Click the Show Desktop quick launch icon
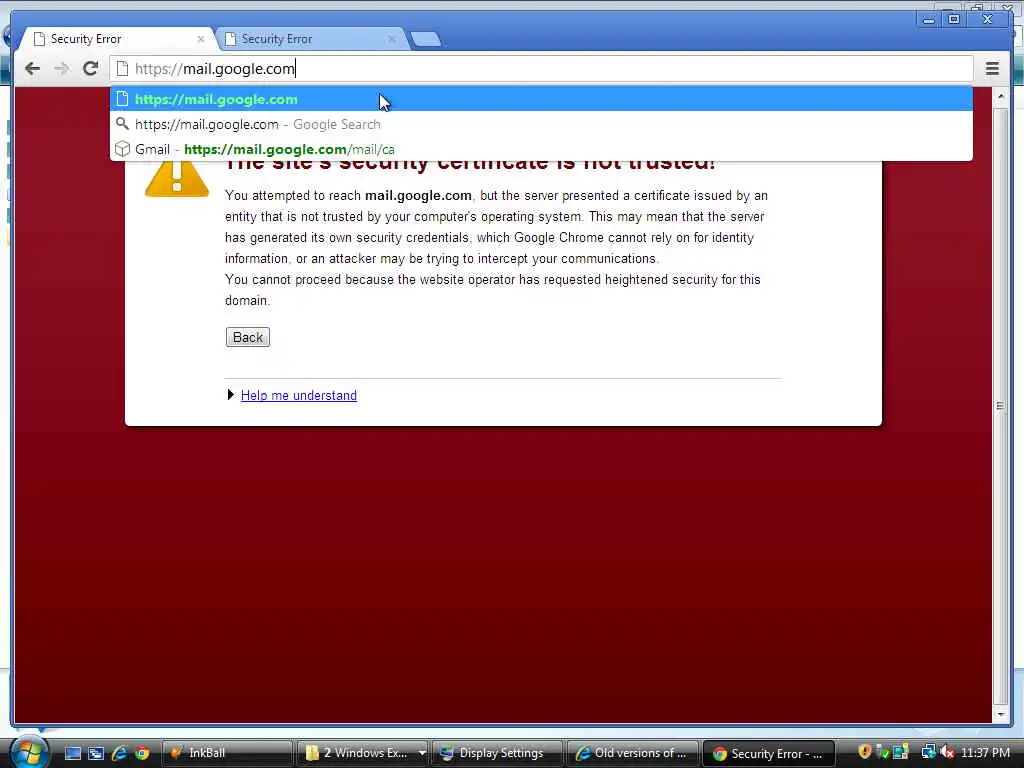The height and width of the screenshot is (768, 1024). [73, 753]
